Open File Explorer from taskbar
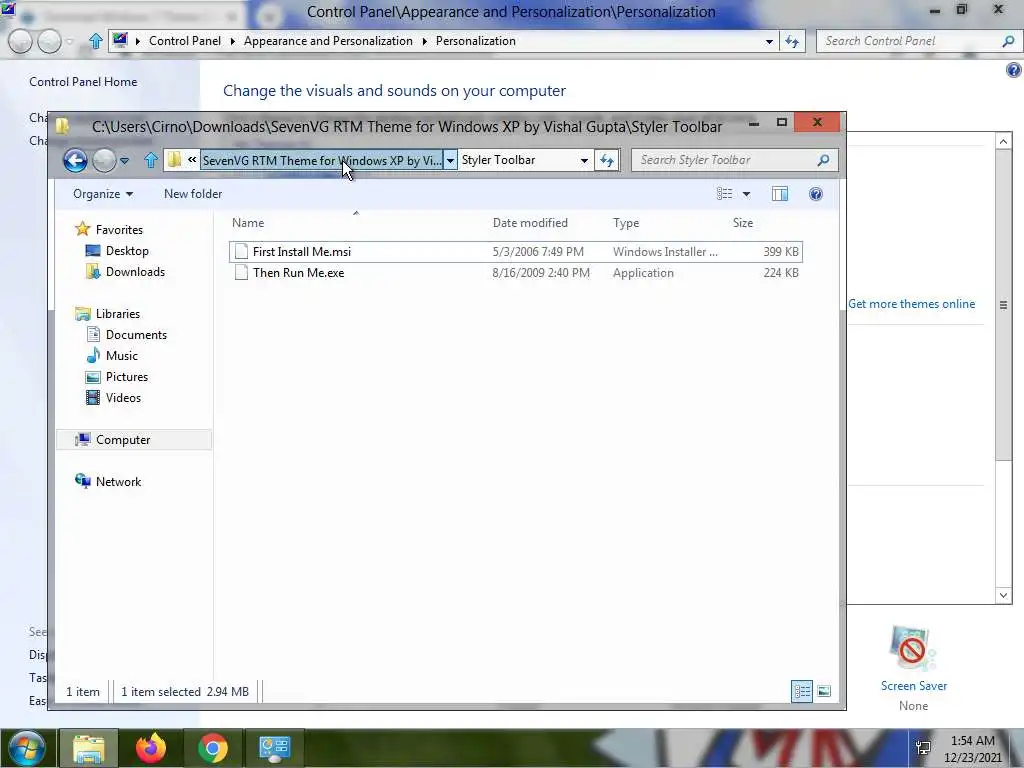Viewport: 1024px width, 768px height. 88,748
